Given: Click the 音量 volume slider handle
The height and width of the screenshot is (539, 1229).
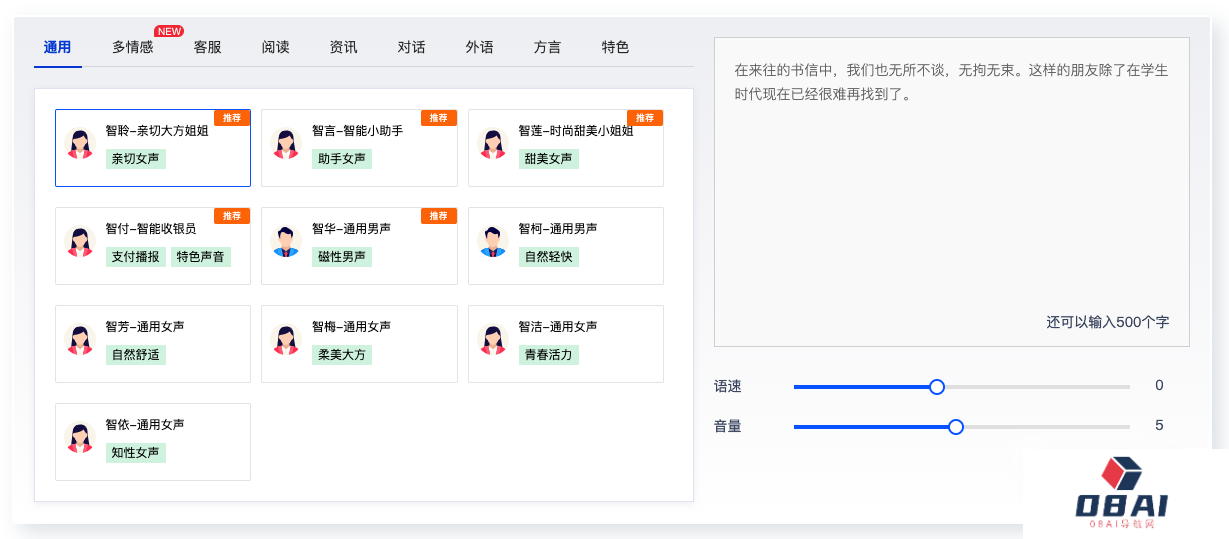Looking at the screenshot, I should pos(956,427).
